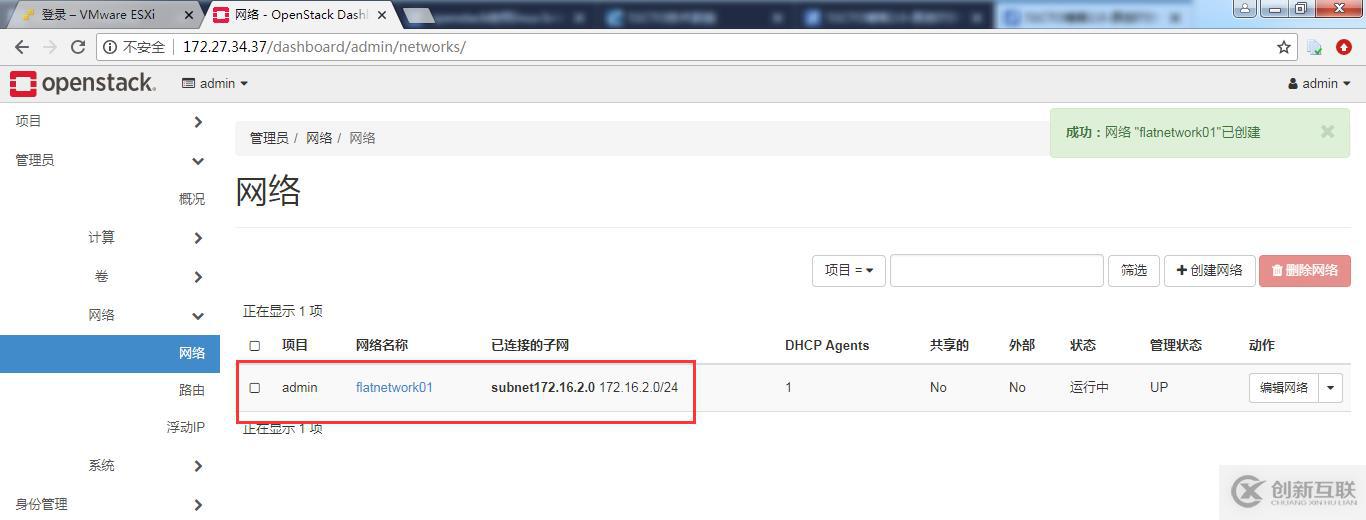Viewport: 1366px width, 520px height.
Task: Dismiss the success notification with the X
Action: click(1327, 131)
